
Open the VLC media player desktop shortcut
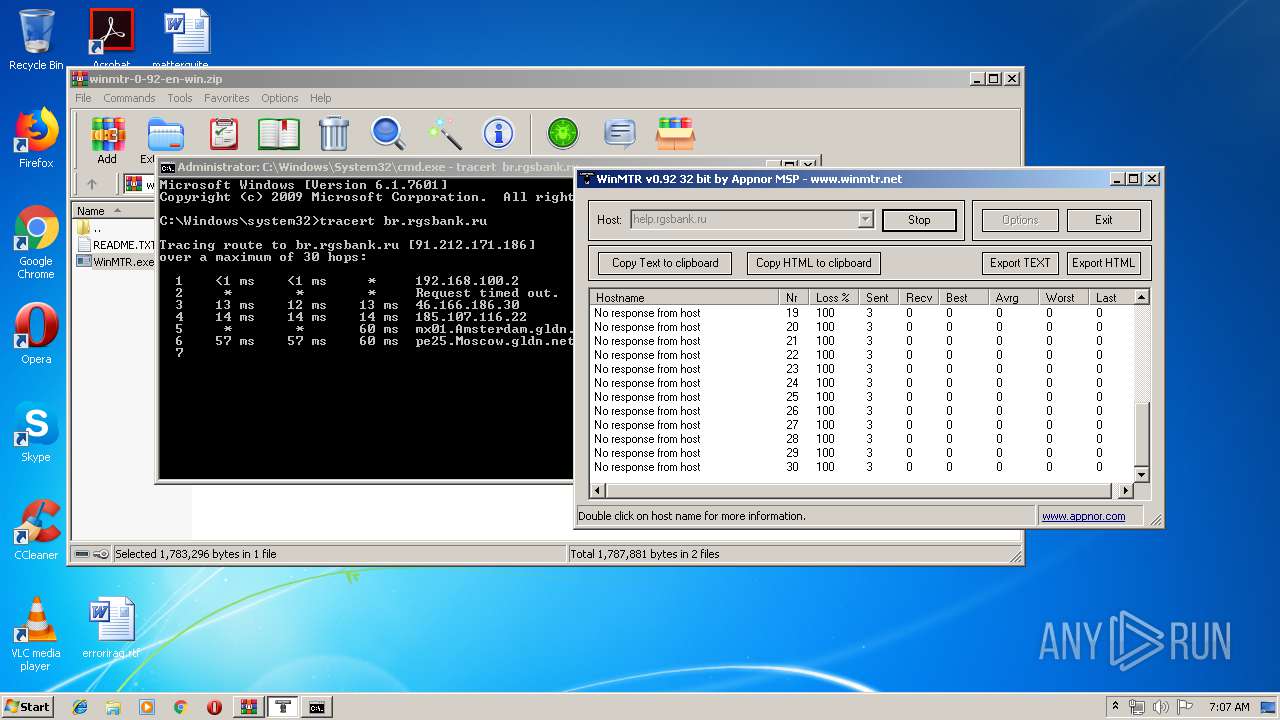click(x=36, y=635)
